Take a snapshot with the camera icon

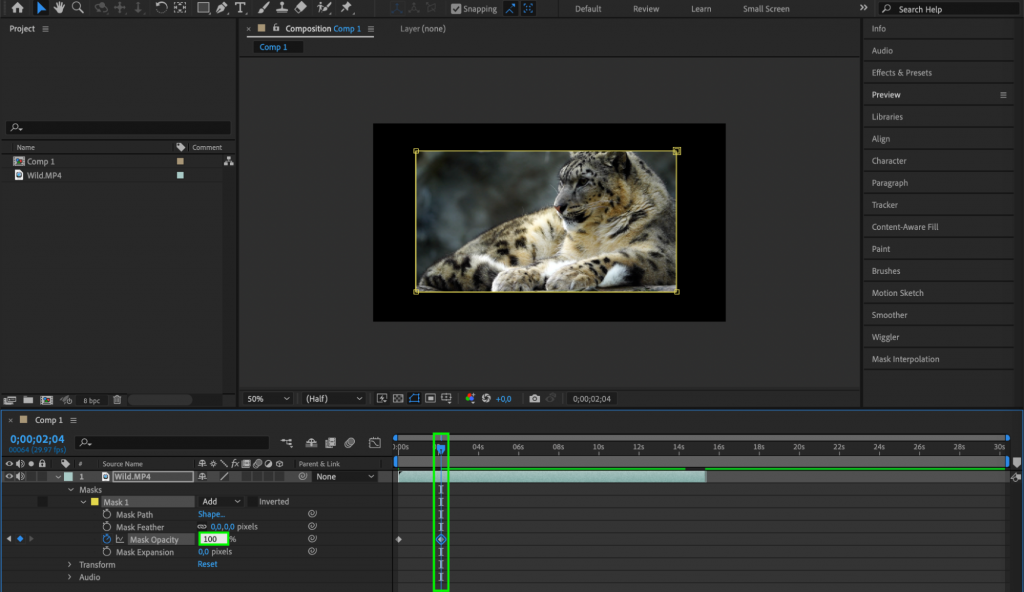(534, 398)
